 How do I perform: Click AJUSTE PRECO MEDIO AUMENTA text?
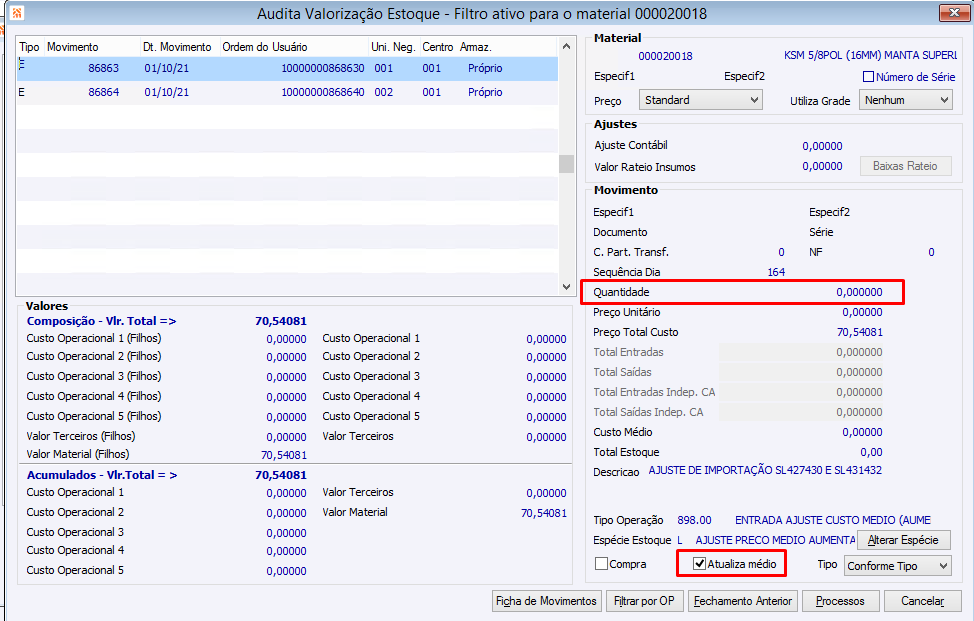tap(775, 540)
